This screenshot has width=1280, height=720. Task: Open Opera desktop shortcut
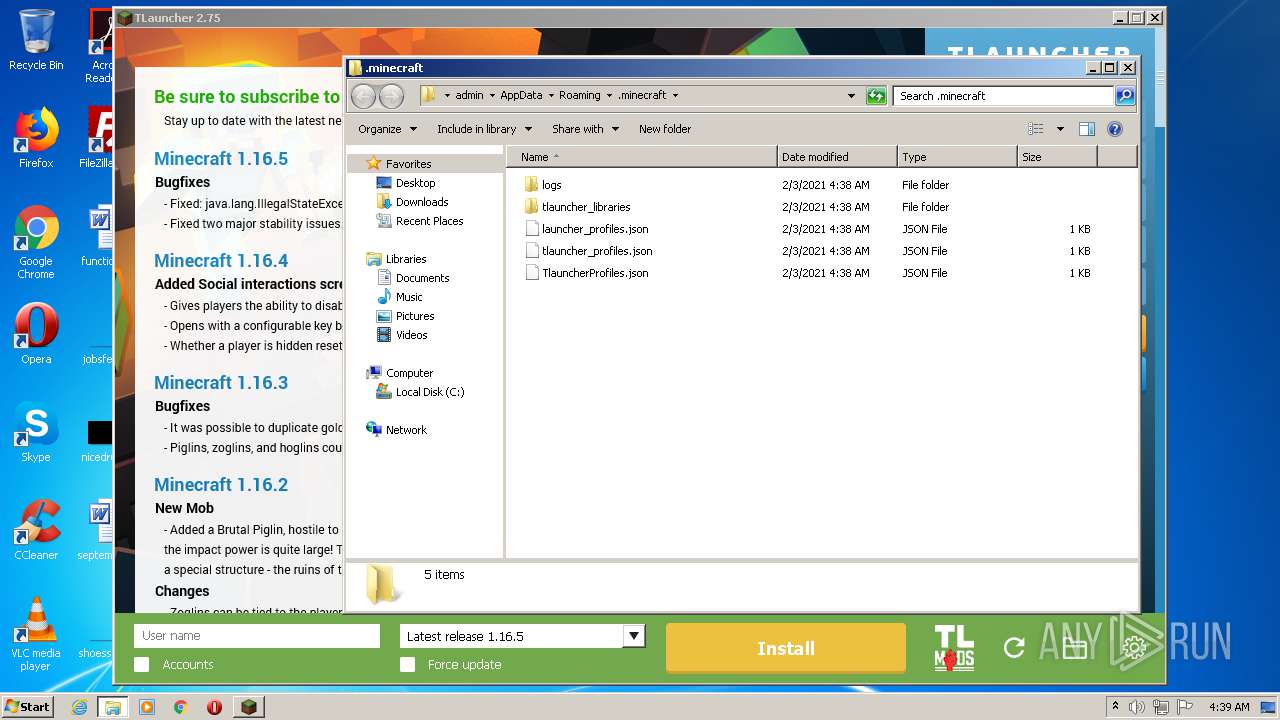(36, 334)
